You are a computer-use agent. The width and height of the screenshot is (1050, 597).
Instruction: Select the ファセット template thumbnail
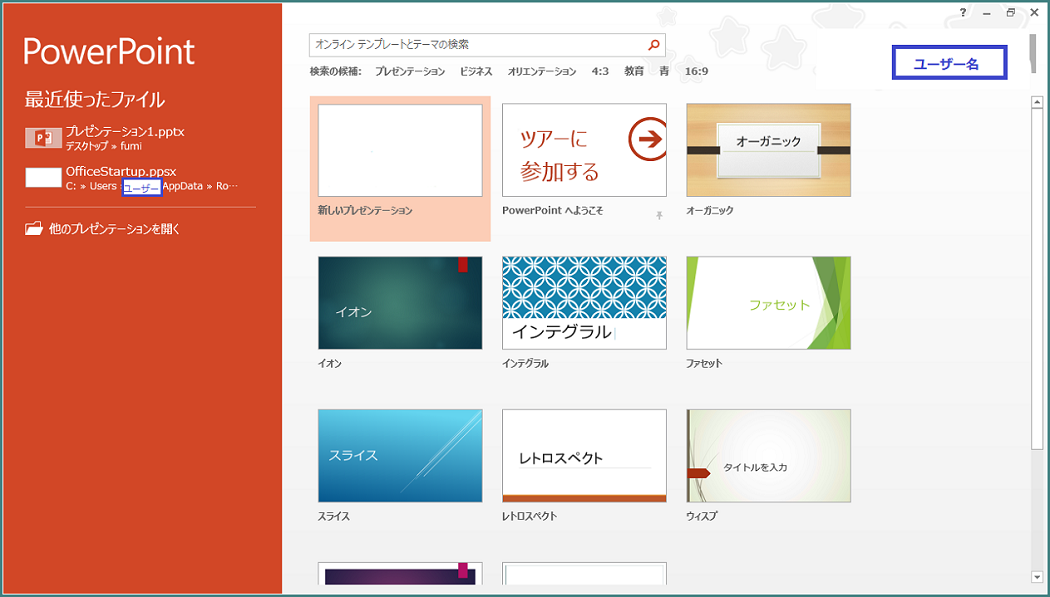pos(768,303)
